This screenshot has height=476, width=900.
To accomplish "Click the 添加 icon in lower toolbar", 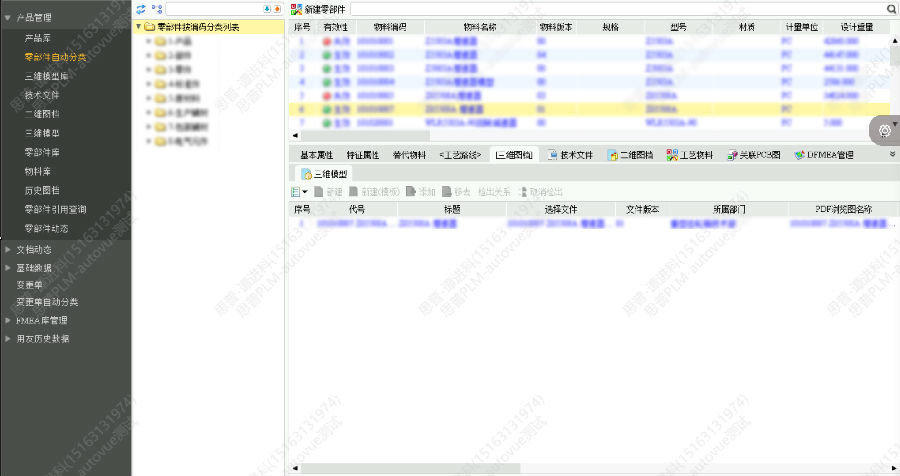I will coord(411,192).
